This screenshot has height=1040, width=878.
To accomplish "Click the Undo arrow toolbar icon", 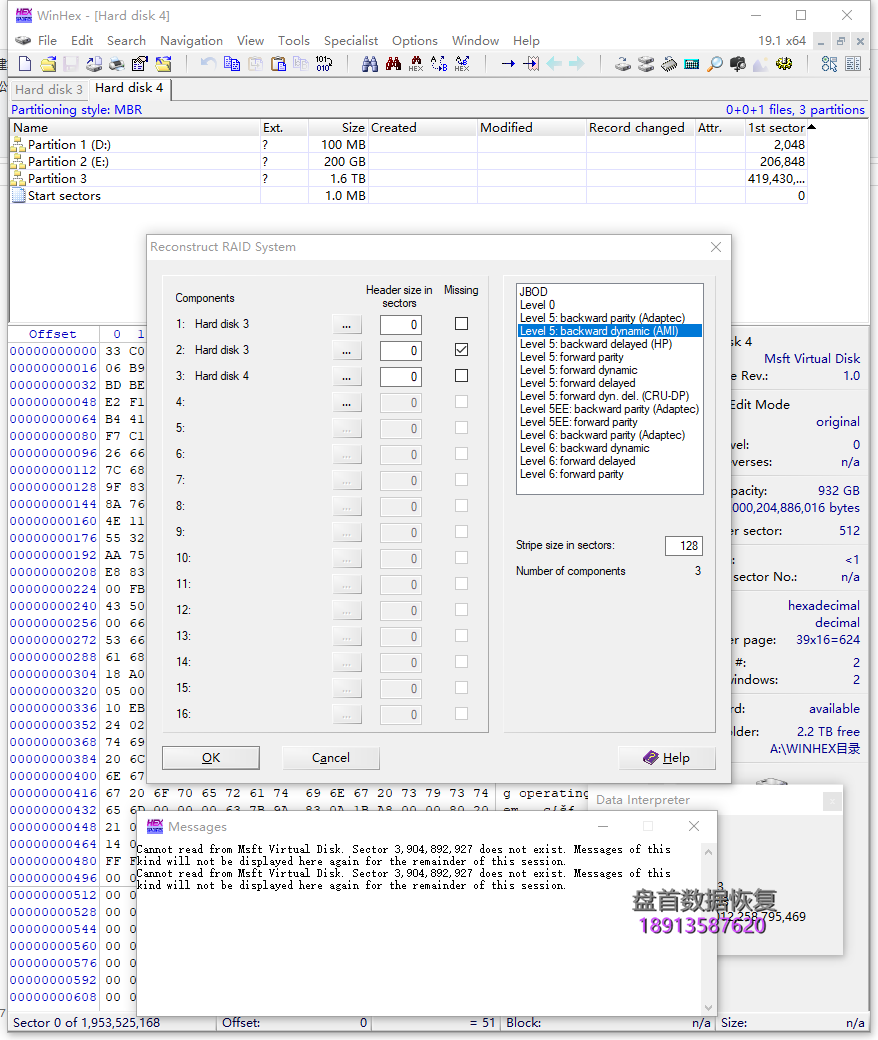I will pos(208,64).
